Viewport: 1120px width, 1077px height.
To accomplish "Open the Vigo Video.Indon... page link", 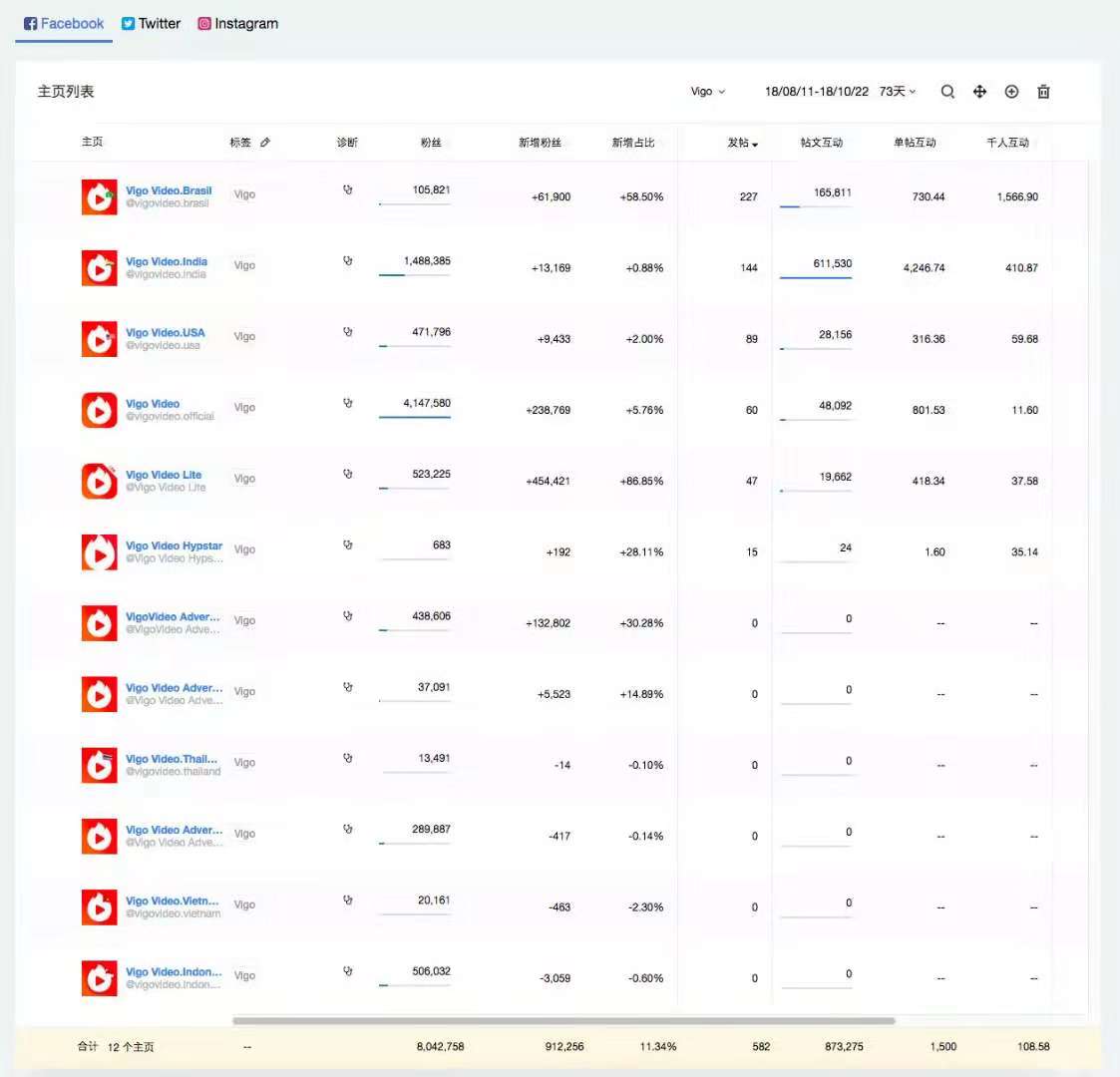I will 174,972.
